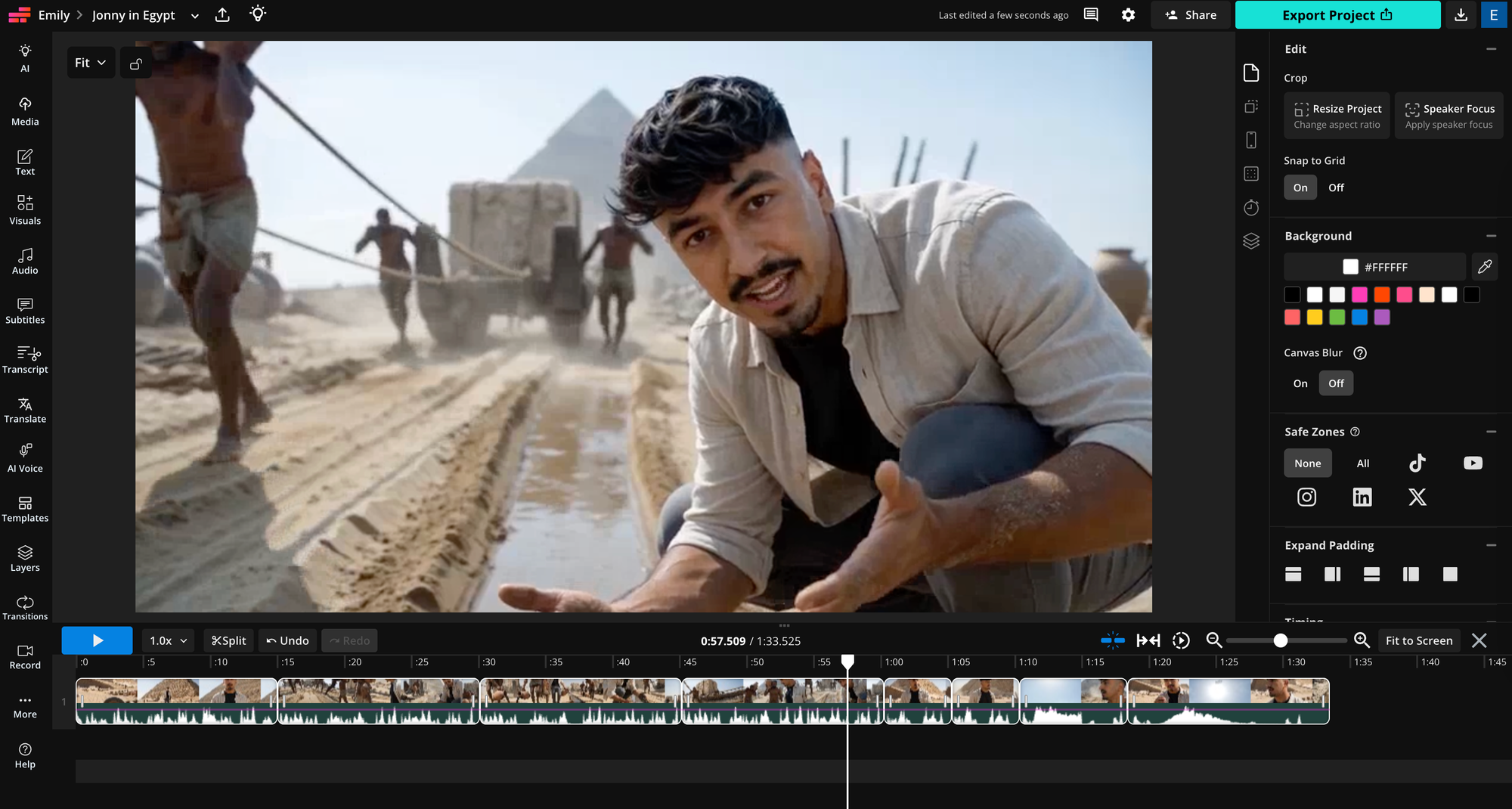Open the Translate sidebar panel
The width and height of the screenshot is (1512, 809).
(x=25, y=410)
